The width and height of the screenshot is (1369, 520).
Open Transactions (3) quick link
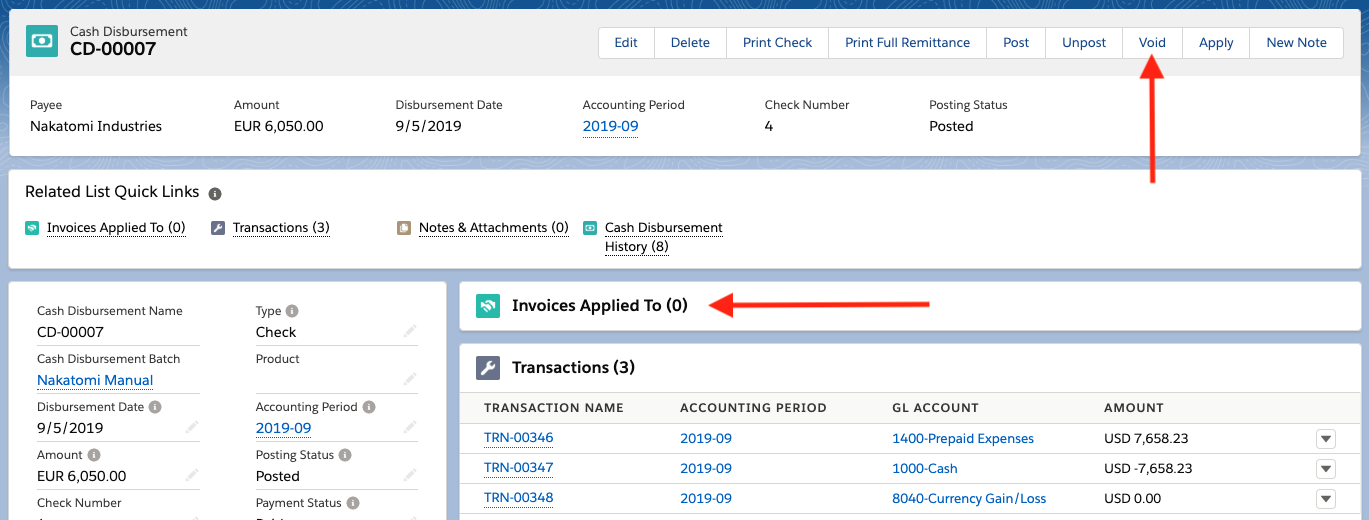pyautogui.click(x=281, y=228)
